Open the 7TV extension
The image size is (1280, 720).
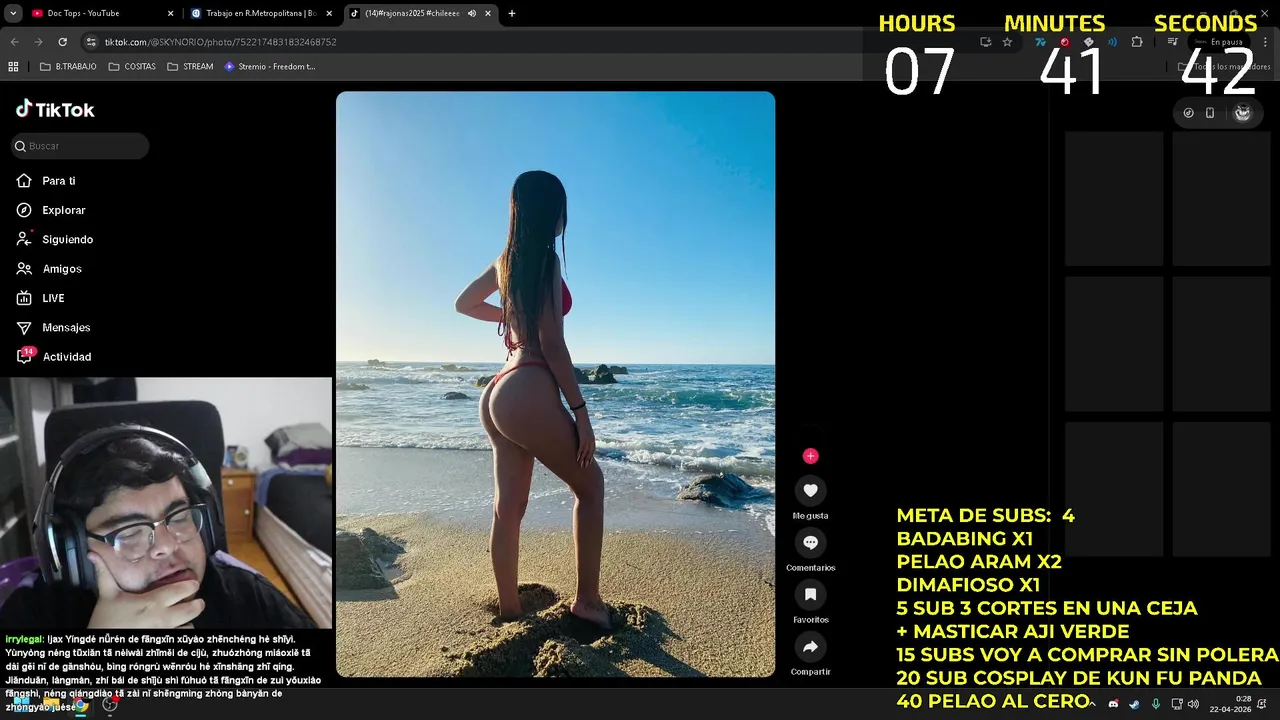coord(1040,42)
